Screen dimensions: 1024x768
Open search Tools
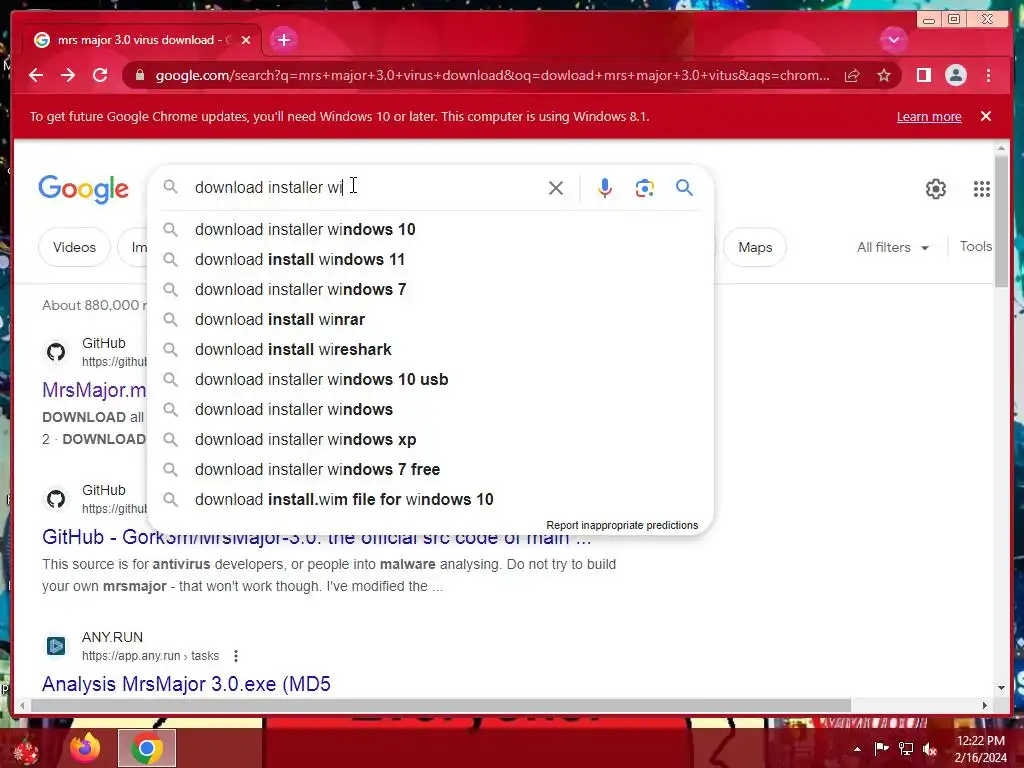(x=976, y=246)
